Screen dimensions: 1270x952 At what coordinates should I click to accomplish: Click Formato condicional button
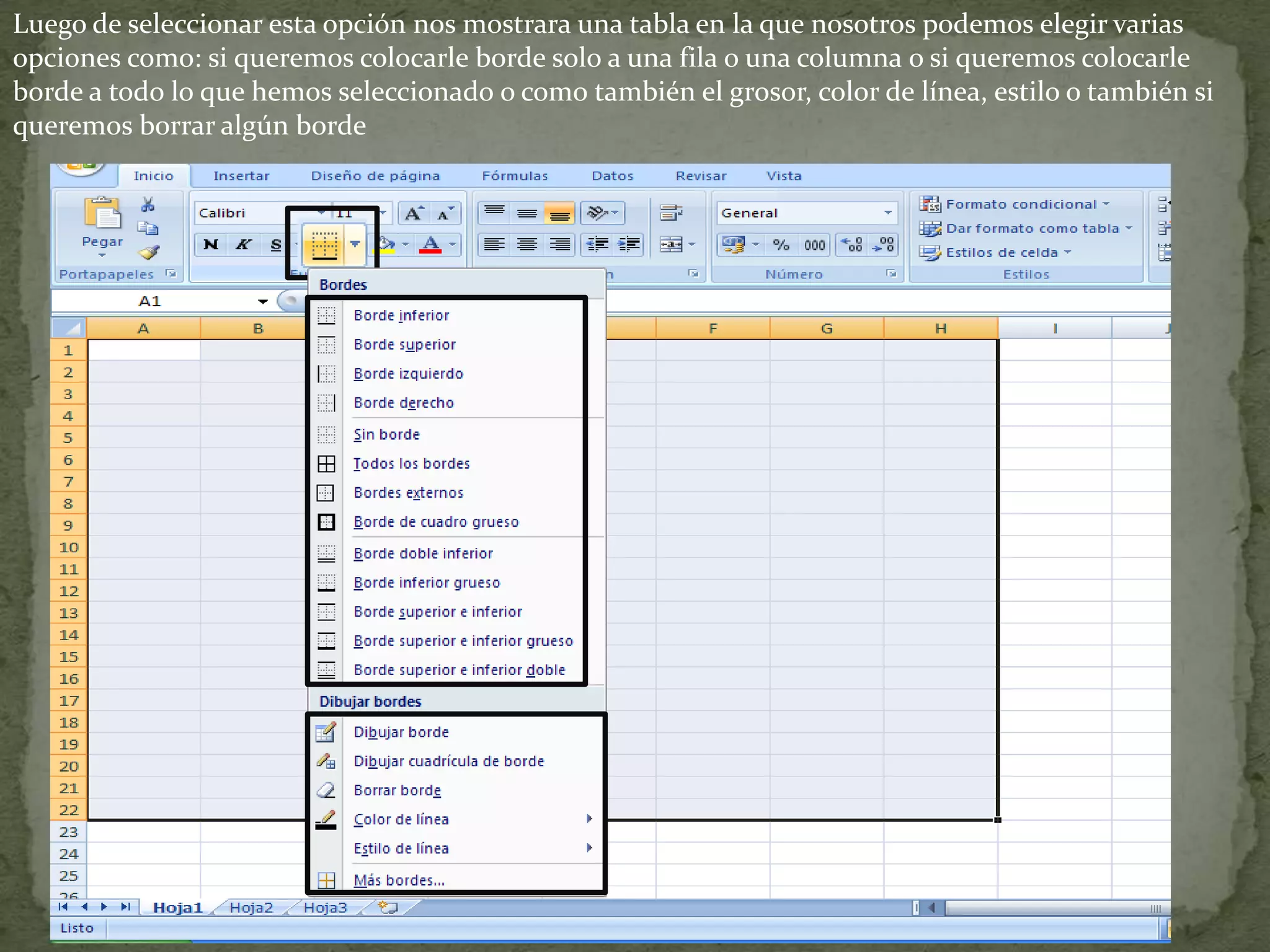click(1020, 205)
